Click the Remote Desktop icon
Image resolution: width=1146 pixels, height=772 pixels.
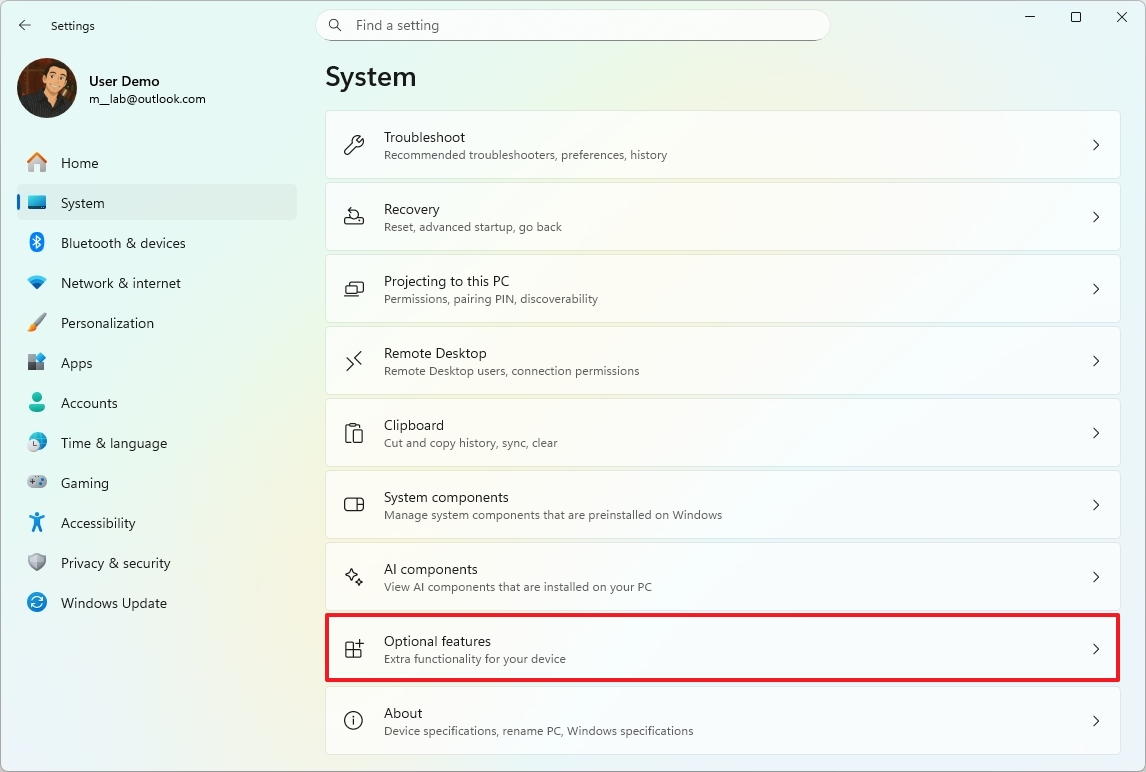pyautogui.click(x=354, y=361)
